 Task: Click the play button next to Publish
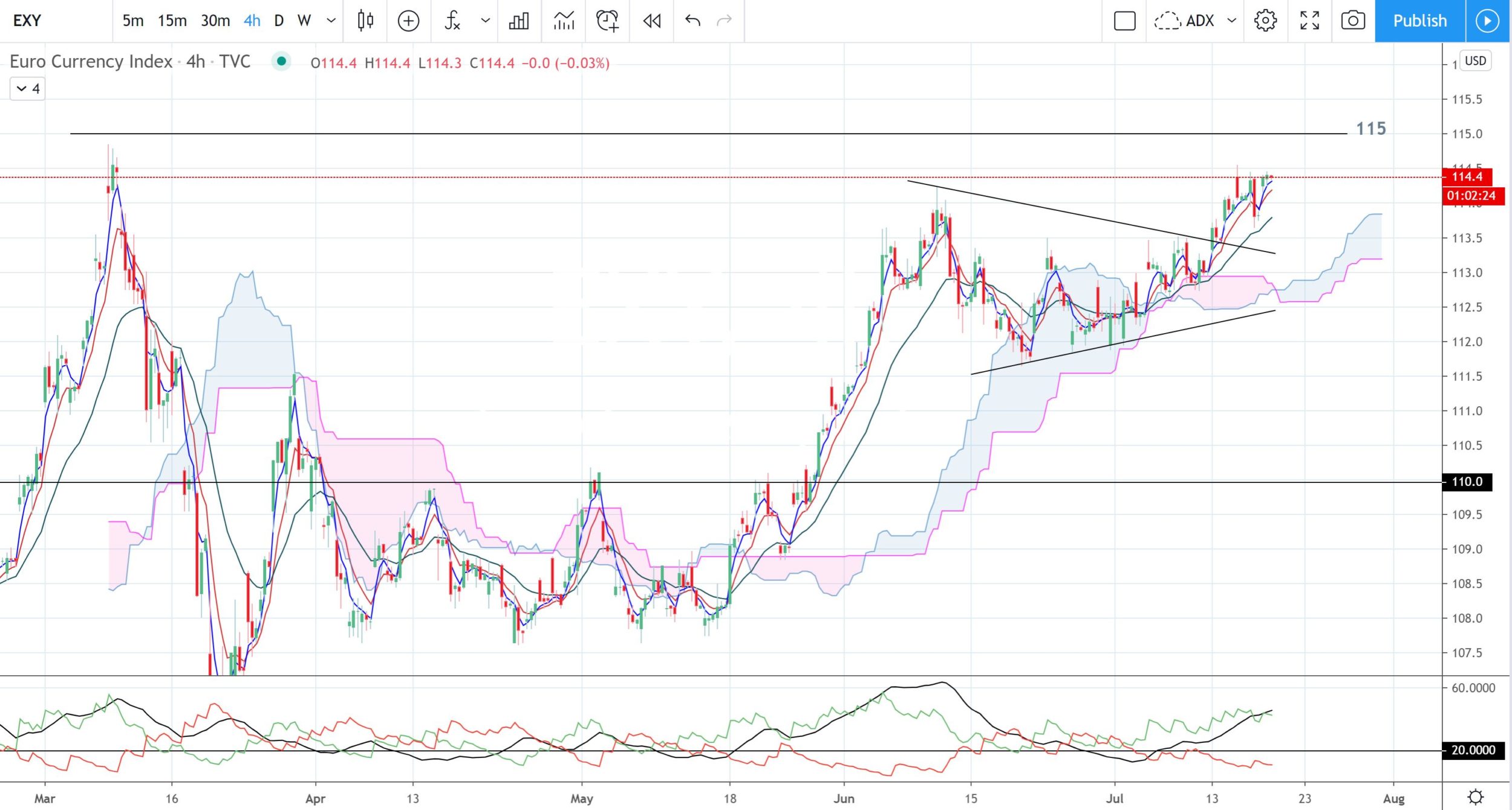click(x=1487, y=21)
